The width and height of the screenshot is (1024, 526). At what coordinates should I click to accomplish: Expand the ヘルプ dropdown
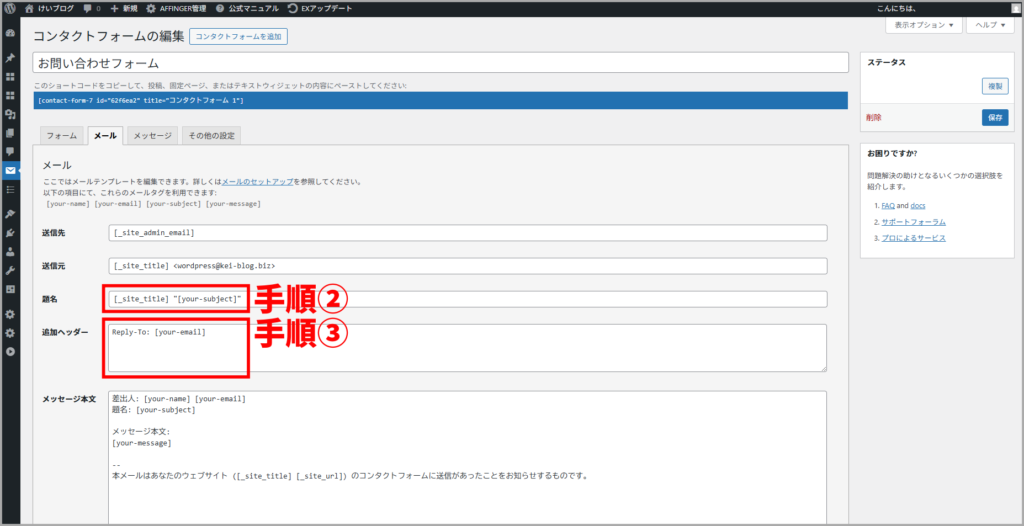pos(990,25)
